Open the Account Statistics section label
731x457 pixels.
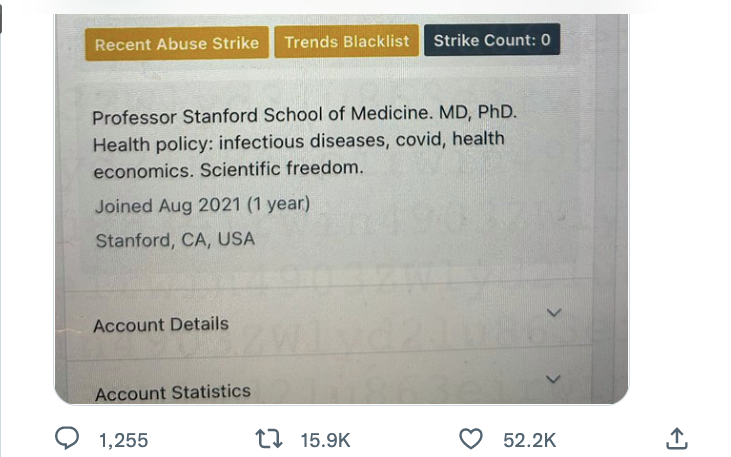172,392
